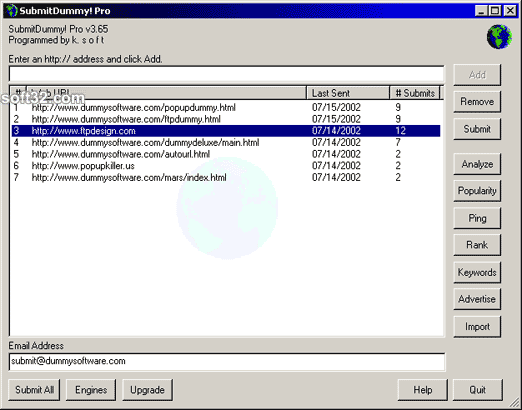
Task: Remove the selected URL with Remove button
Action: tap(477, 102)
